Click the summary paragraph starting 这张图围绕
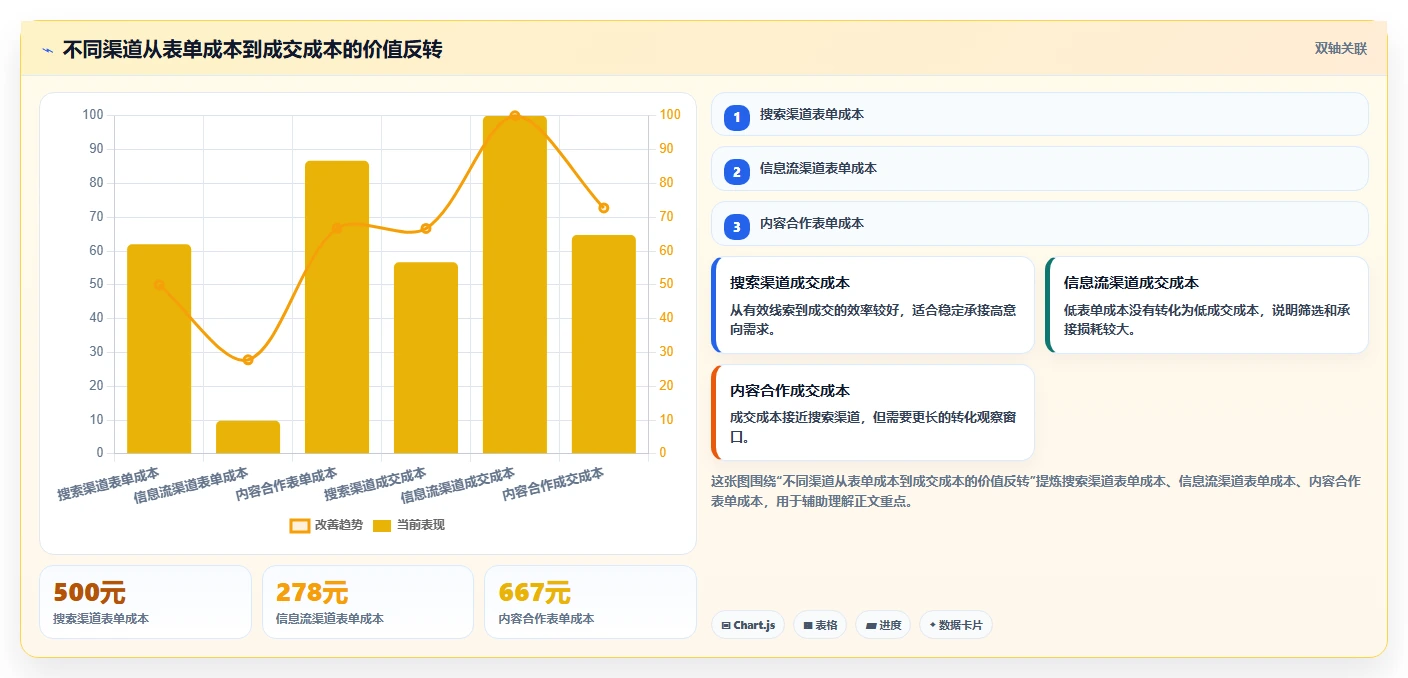This screenshot has width=1408, height=678. [1035, 491]
